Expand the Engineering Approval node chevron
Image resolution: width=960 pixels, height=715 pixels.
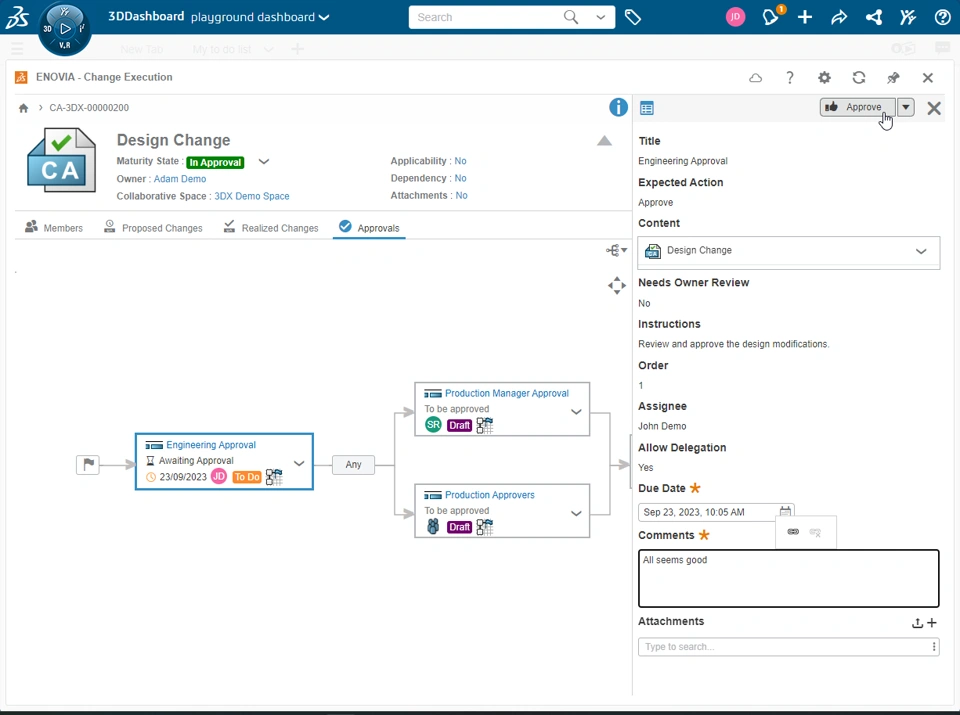pos(299,463)
